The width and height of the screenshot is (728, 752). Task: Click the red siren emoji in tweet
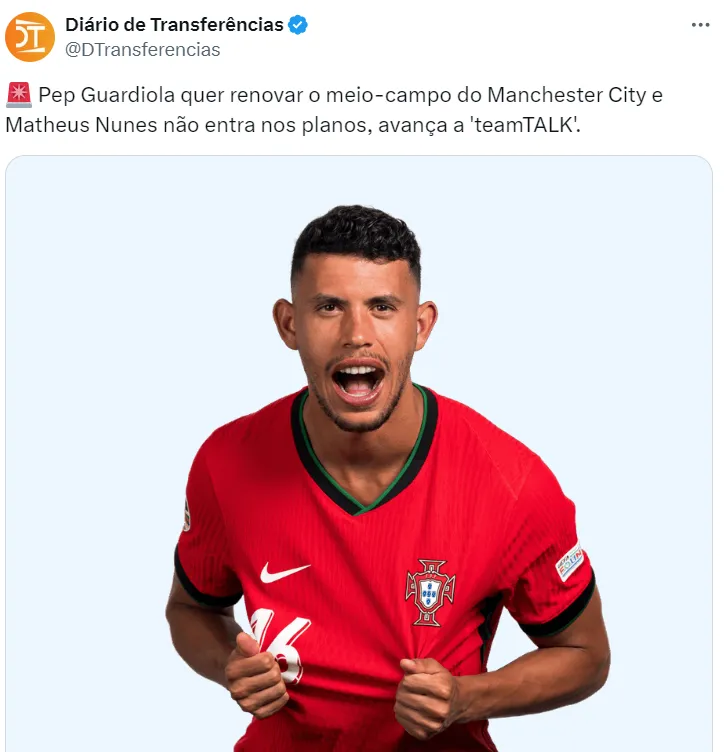tap(19, 94)
